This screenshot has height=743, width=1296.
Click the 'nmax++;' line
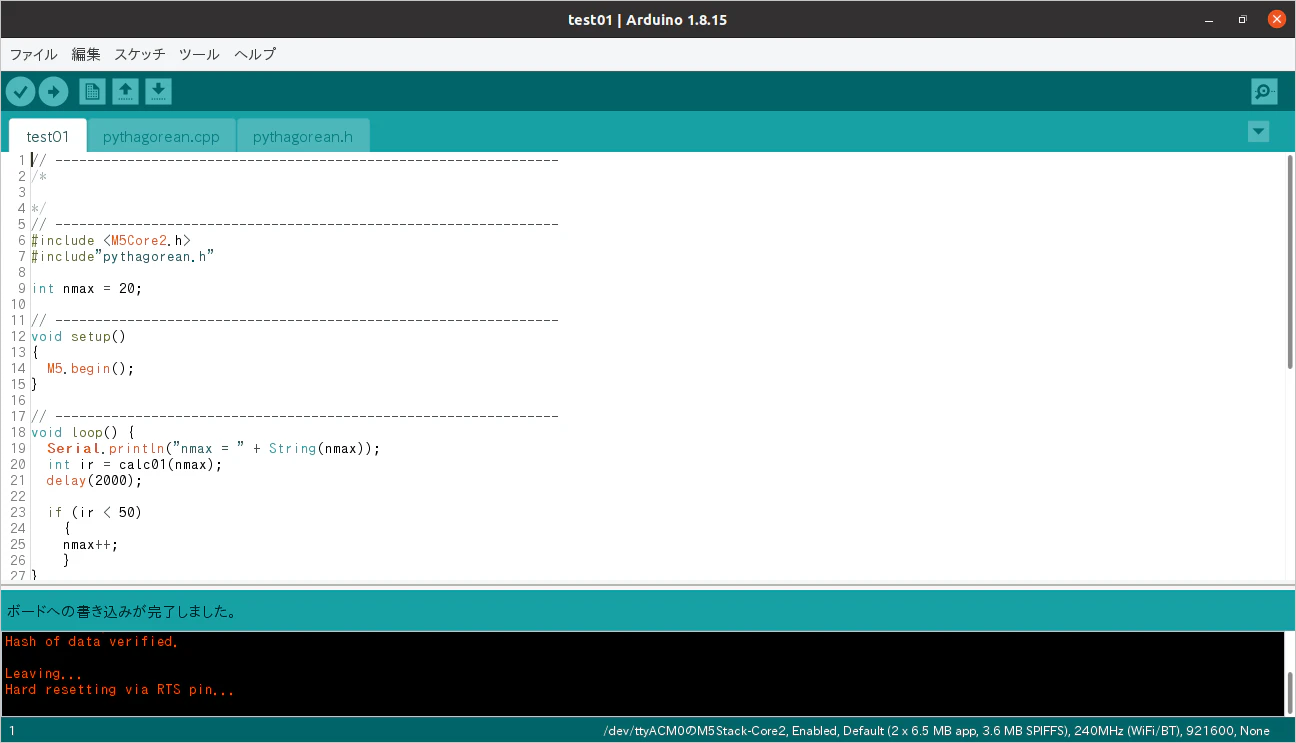(x=90, y=544)
